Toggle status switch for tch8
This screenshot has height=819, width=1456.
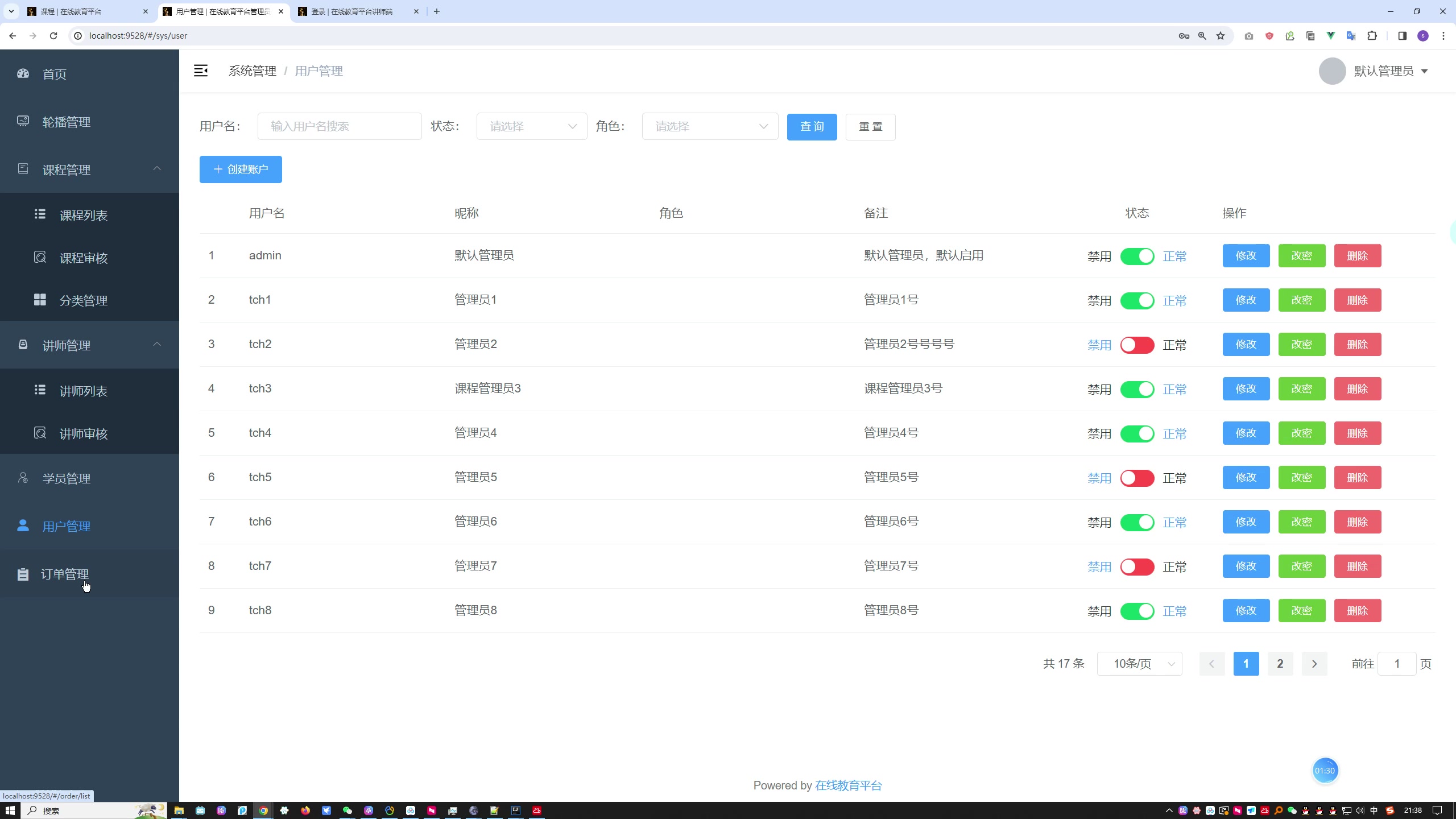[1137, 611]
